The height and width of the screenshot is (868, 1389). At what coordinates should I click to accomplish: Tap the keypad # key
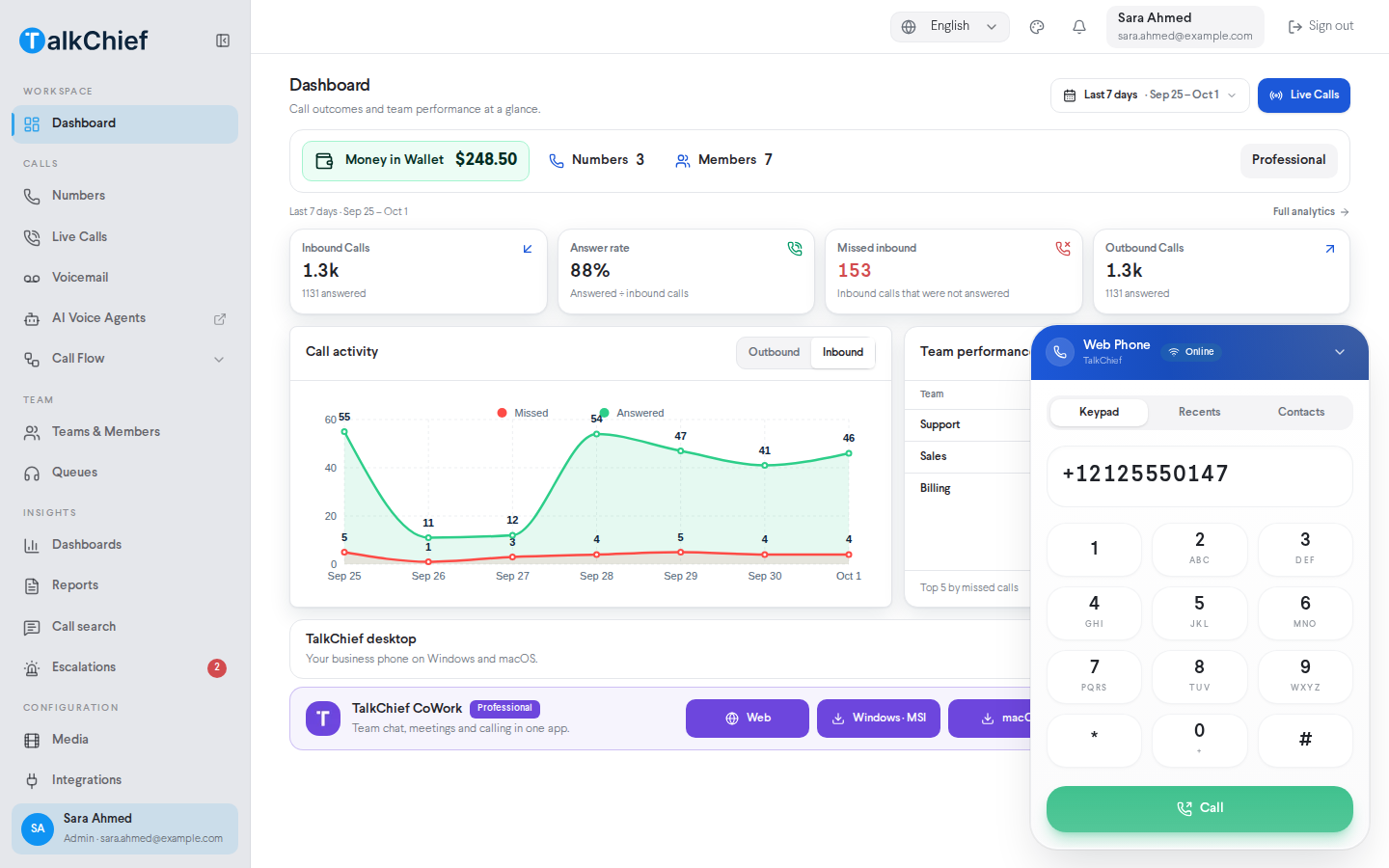pos(1305,741)
